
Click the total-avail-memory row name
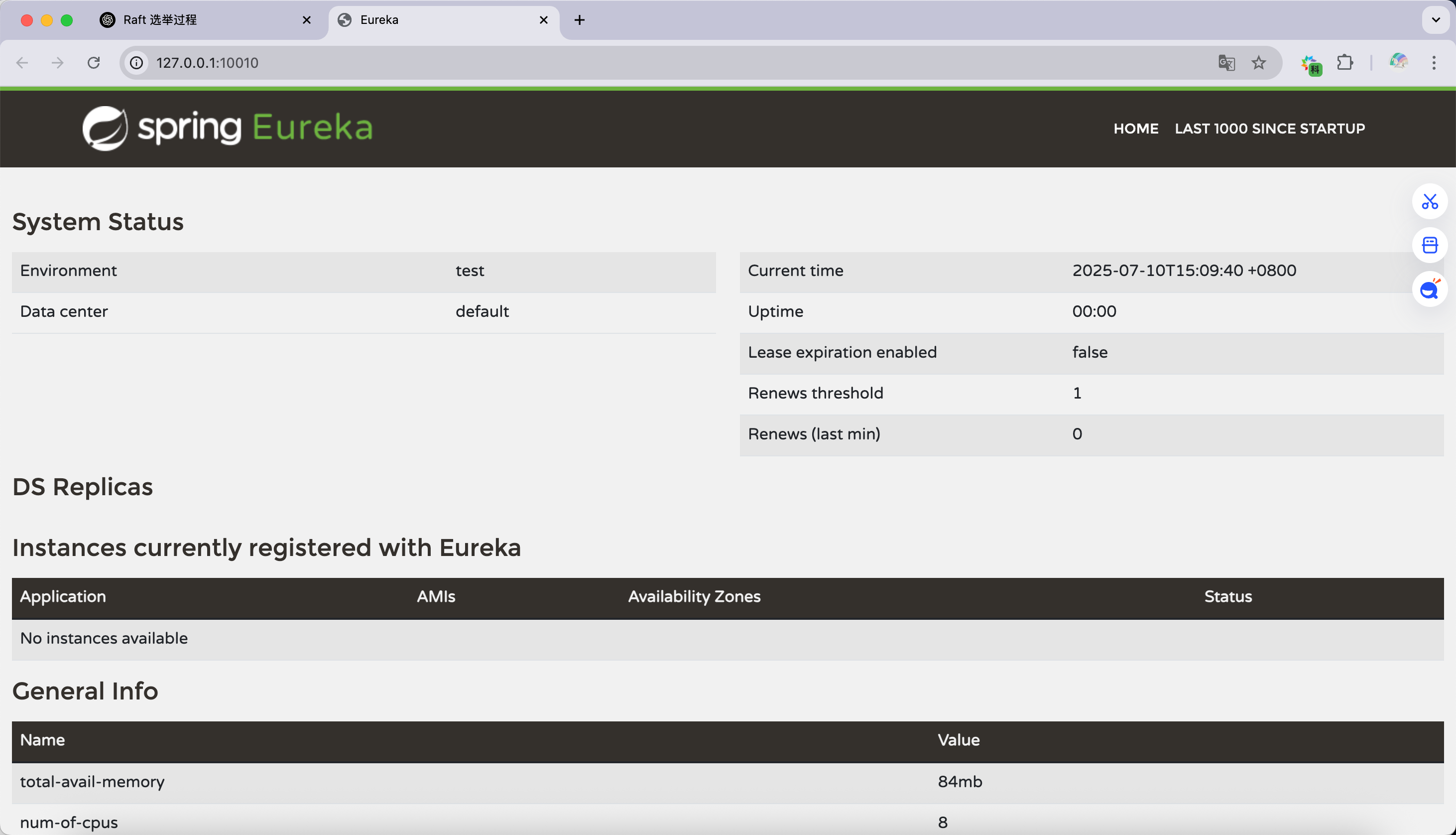[92, 782]
